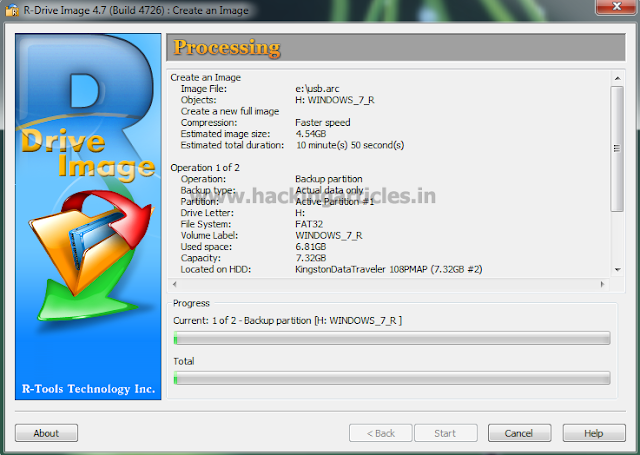
Task: Click the Current operation progress bar
Action: (392, 338)
